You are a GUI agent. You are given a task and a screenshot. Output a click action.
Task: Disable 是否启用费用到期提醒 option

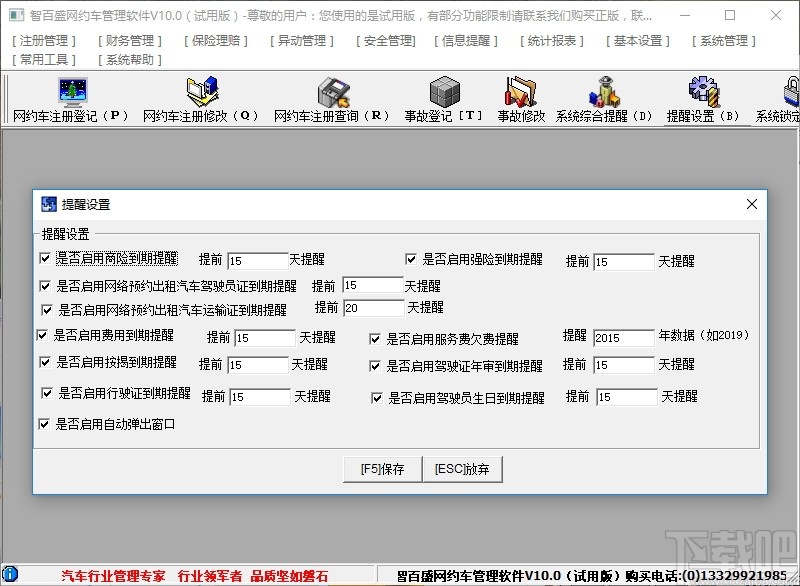(41, 336)
